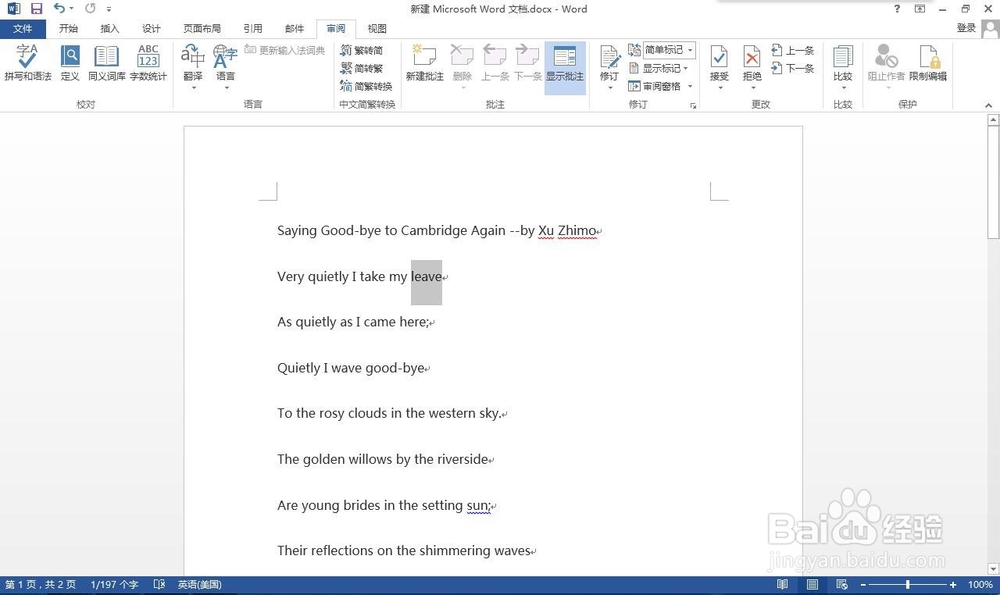Screen dimensions: 1000x595
Task: Click the zoom in plus button
Action: (x=953, y=585)
